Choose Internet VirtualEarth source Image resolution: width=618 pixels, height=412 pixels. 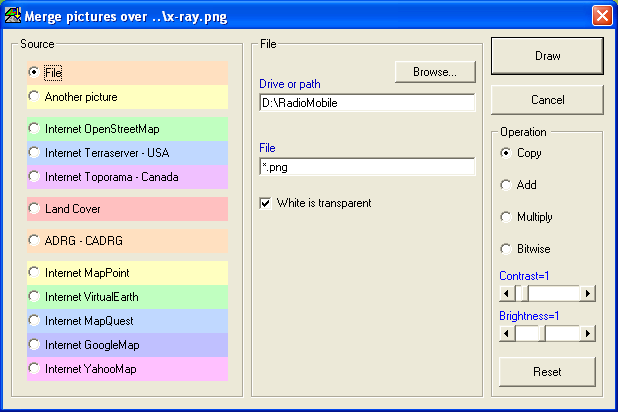tap(34, 296)
